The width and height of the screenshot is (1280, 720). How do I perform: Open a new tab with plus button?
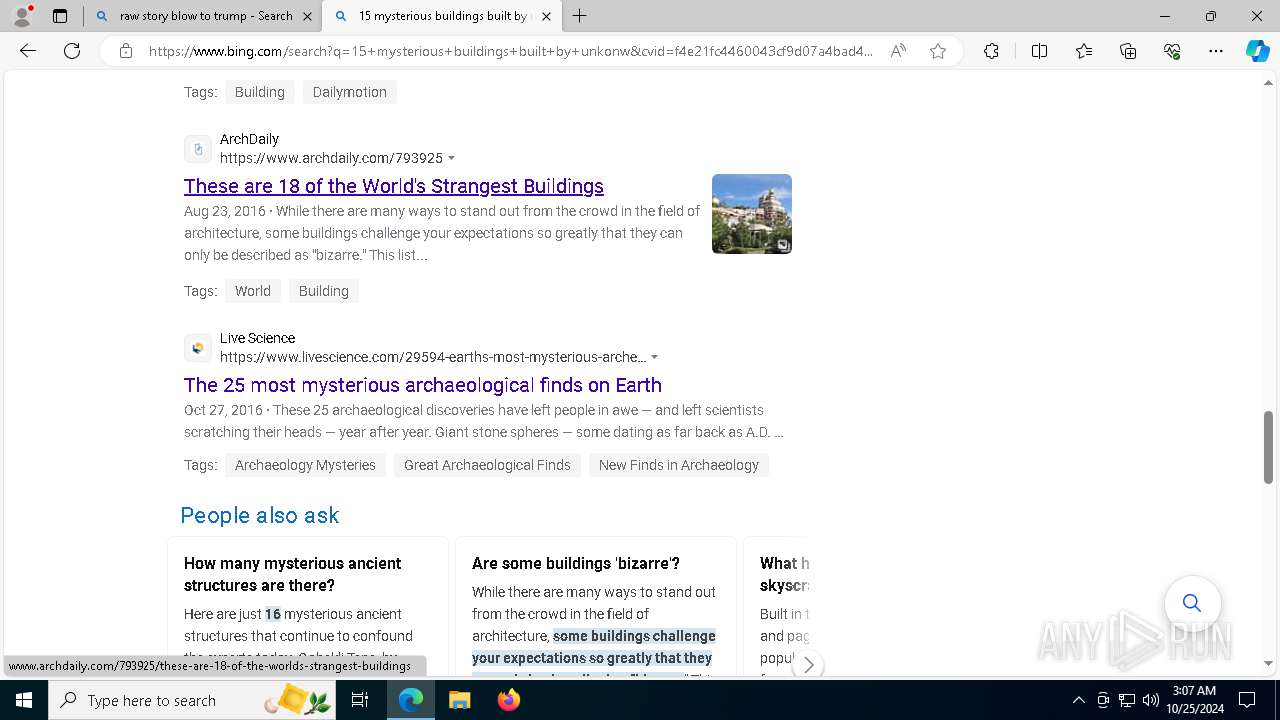point(579,16)
